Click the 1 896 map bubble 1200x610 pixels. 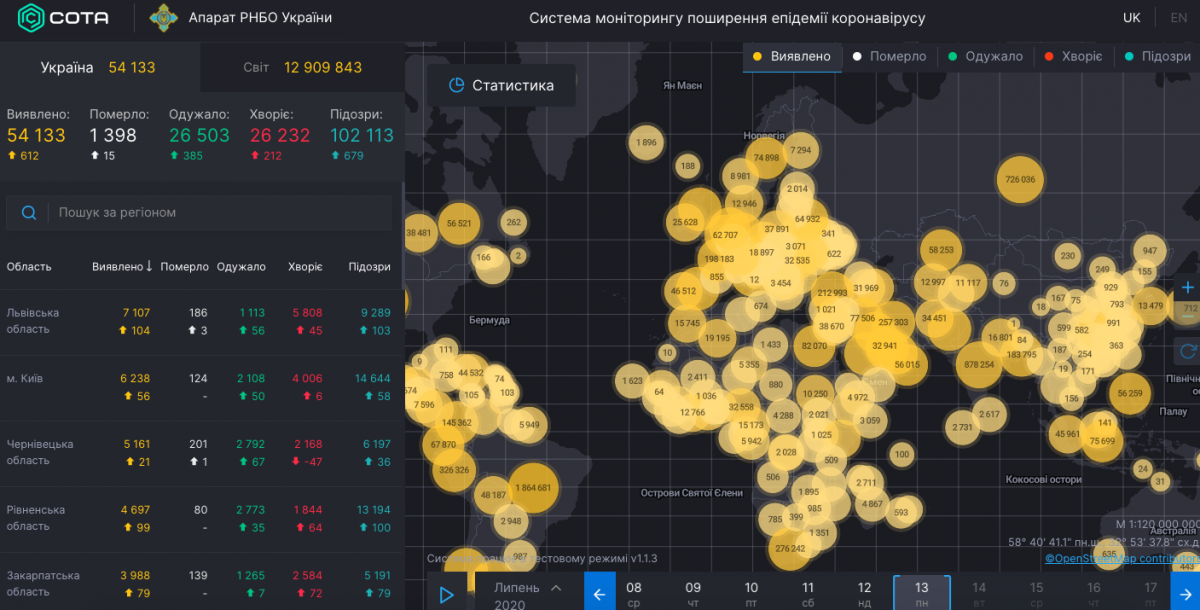pos(647,143)
